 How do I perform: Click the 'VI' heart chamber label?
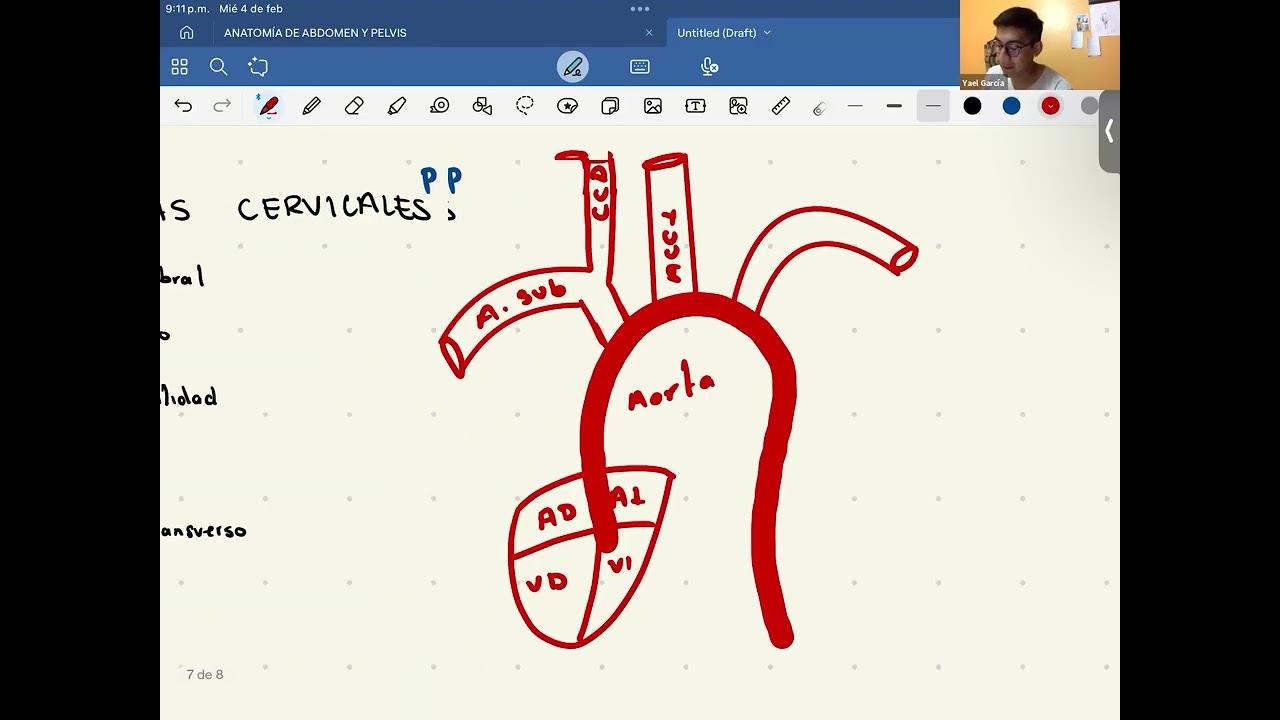(x=620, y=566)
